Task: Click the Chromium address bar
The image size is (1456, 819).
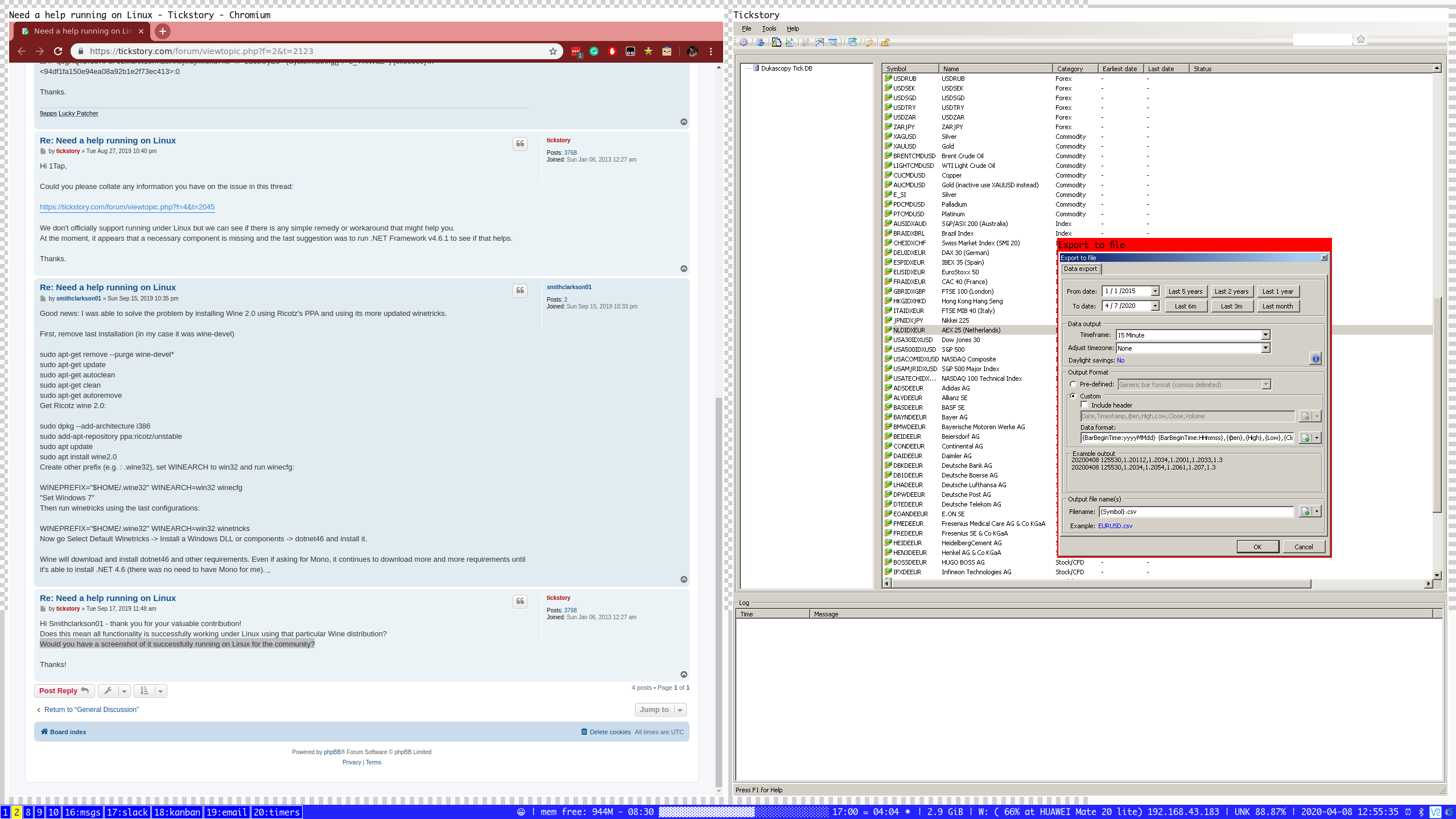Action: [316, 51]
